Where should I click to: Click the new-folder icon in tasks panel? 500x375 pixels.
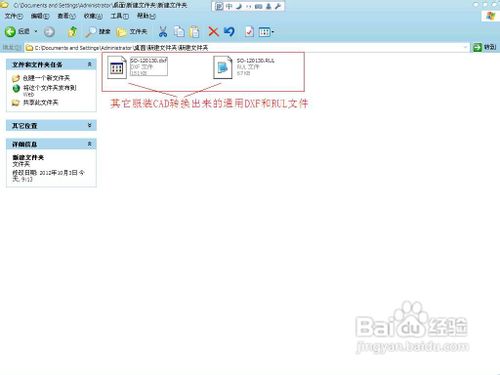point(16,78)
